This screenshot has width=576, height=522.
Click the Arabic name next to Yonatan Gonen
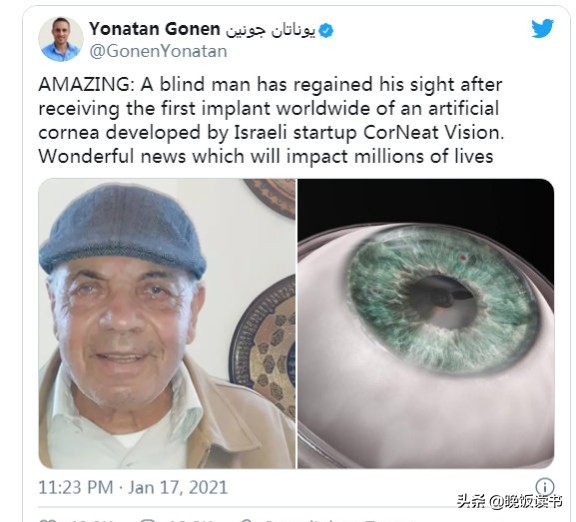(x=270, y=31)
